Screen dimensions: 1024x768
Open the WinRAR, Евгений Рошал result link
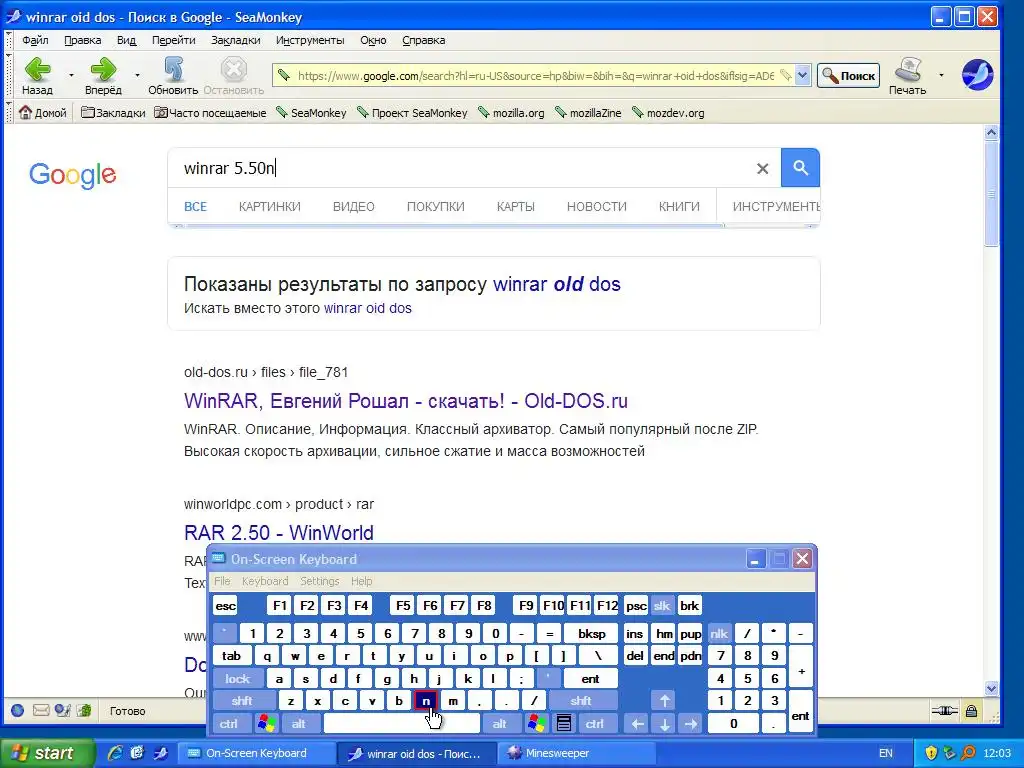406,400
